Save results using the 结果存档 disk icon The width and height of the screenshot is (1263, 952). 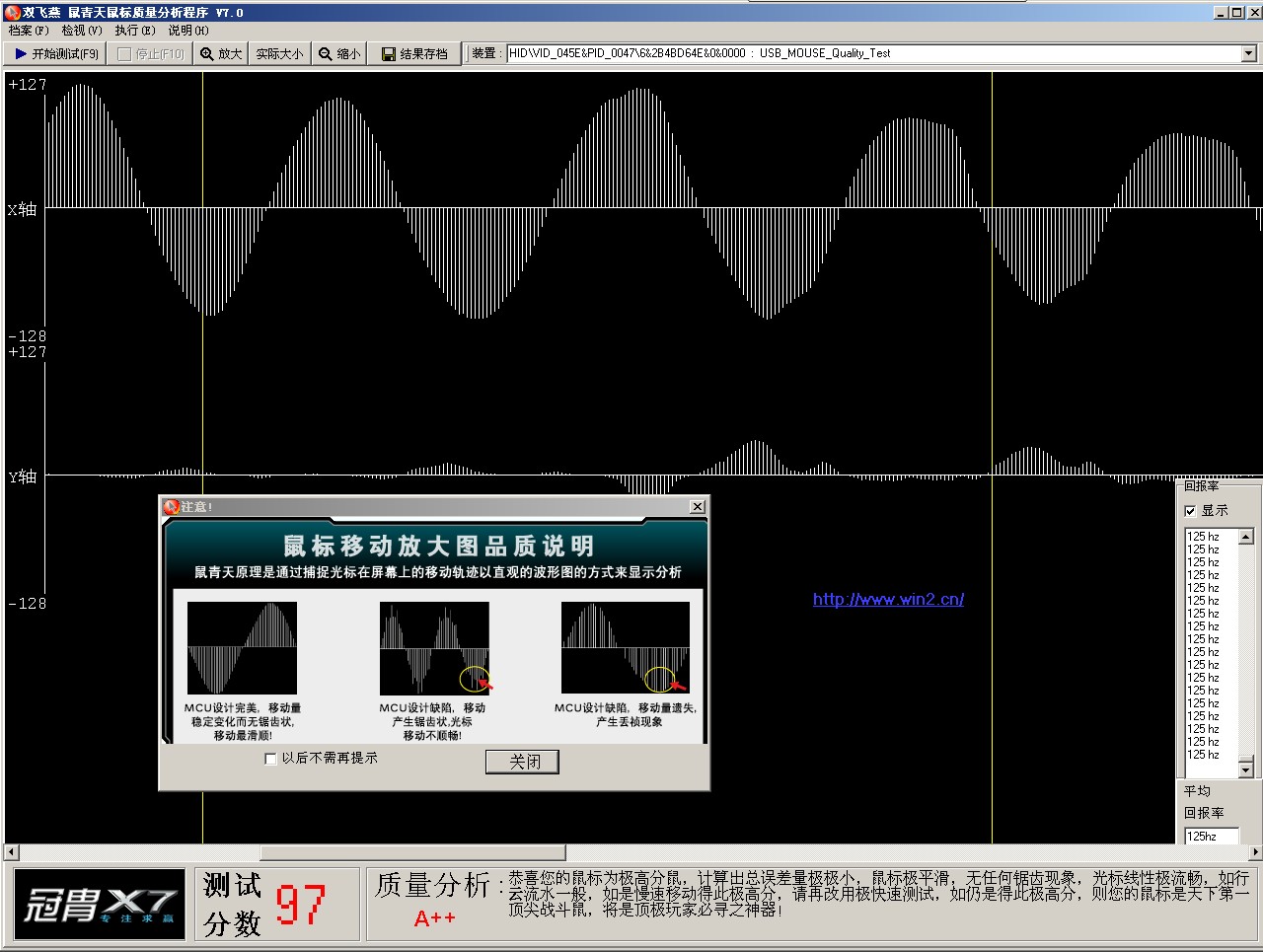coord(414,54)
